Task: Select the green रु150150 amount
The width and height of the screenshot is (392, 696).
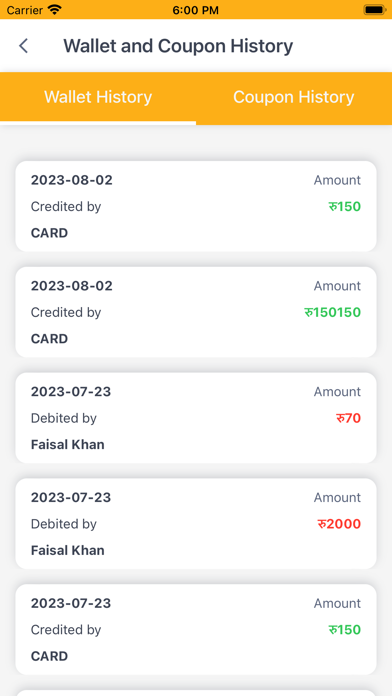Action: coord(333,312)
